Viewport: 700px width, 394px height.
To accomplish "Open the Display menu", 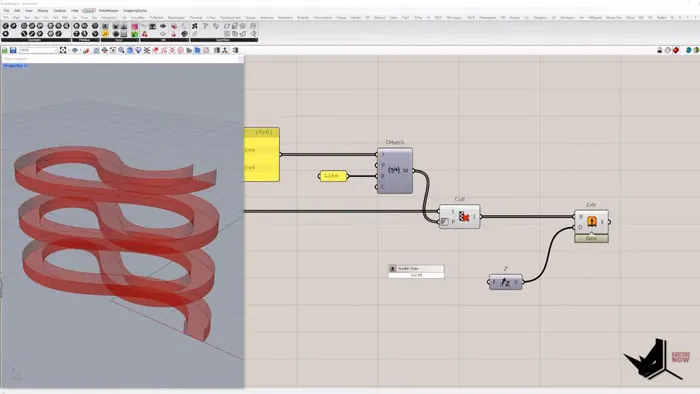I will click(43, 10).
